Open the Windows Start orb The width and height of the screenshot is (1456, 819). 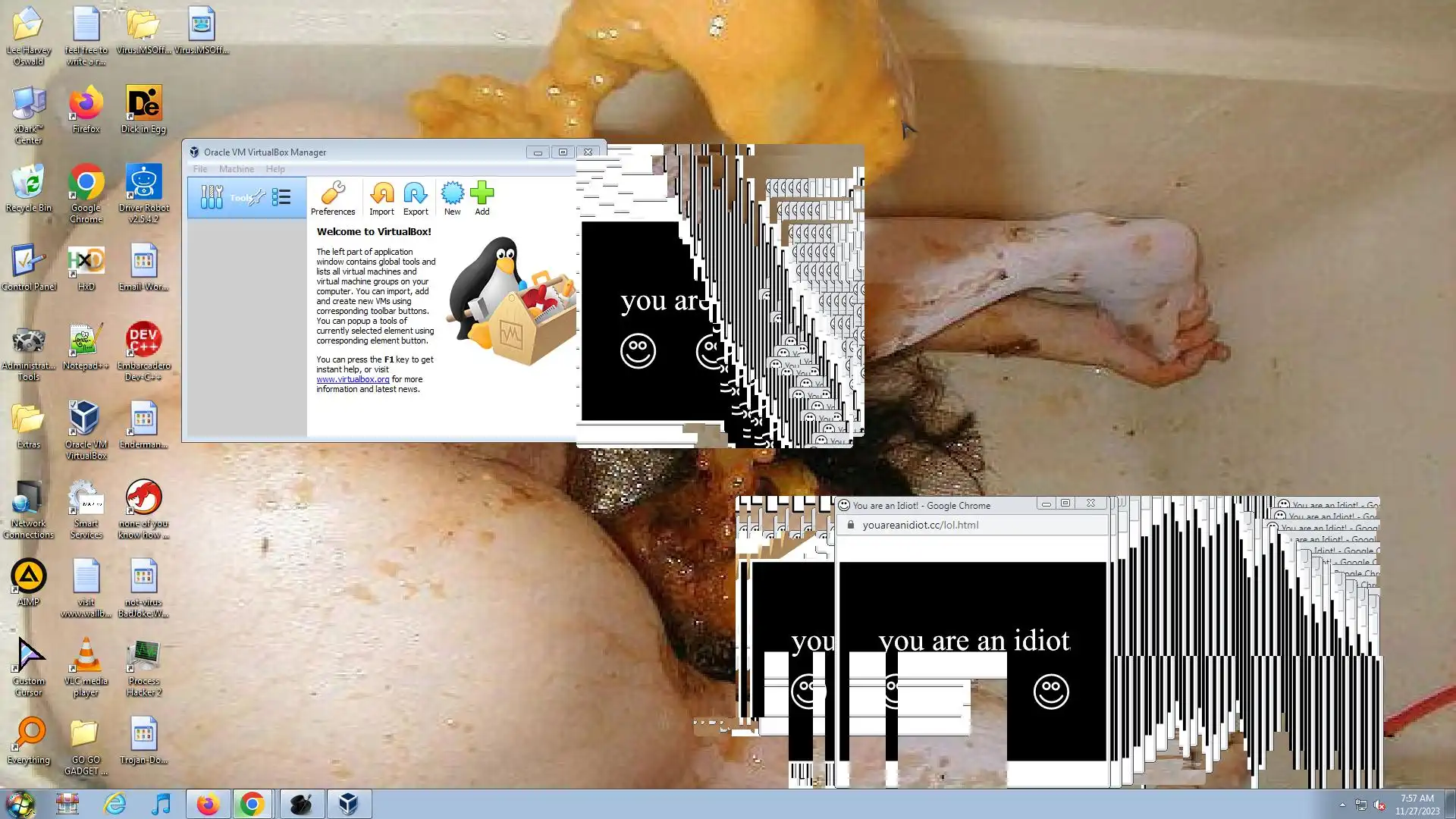coord(20,804)
